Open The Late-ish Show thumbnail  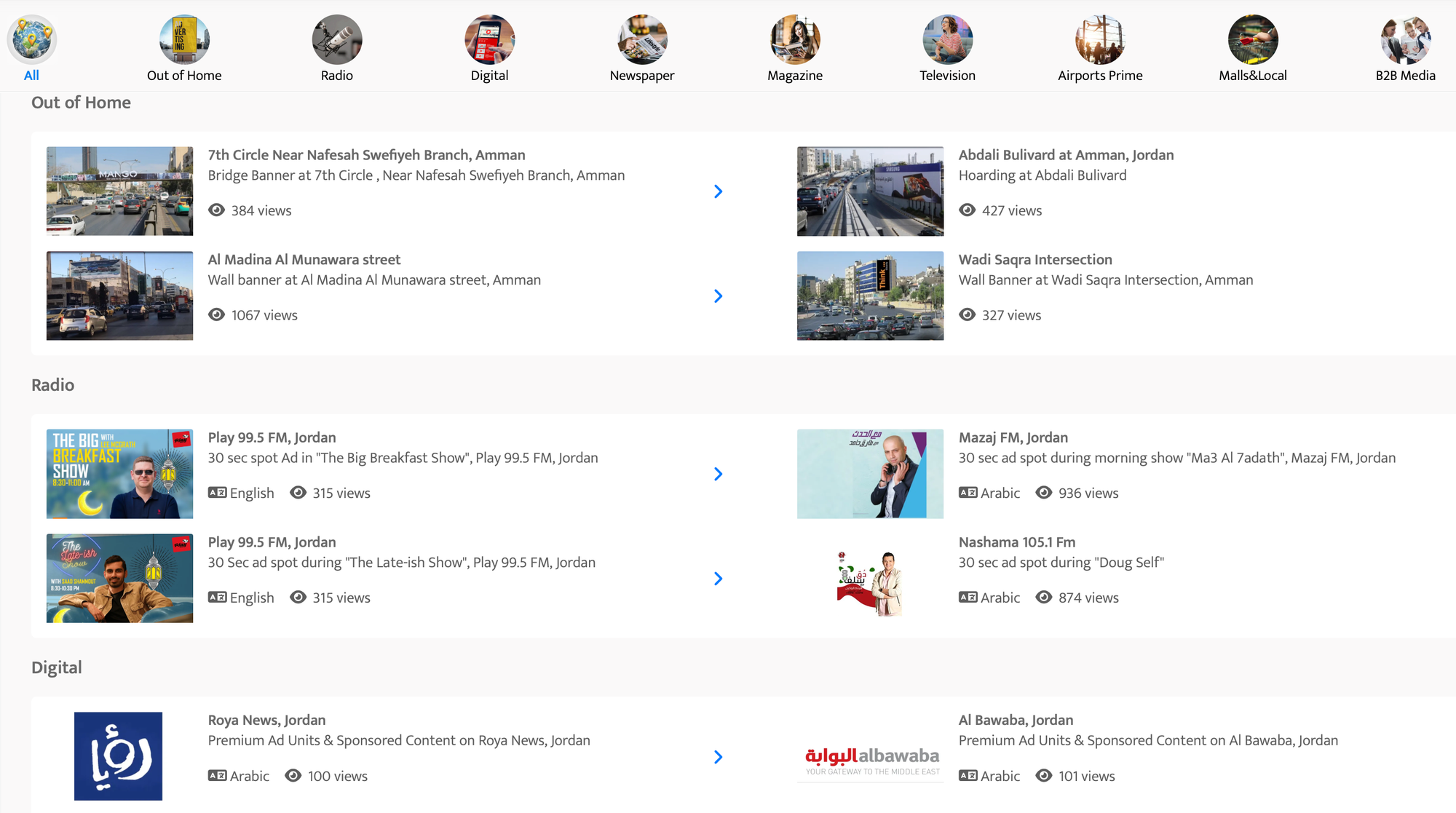(119, 579)
